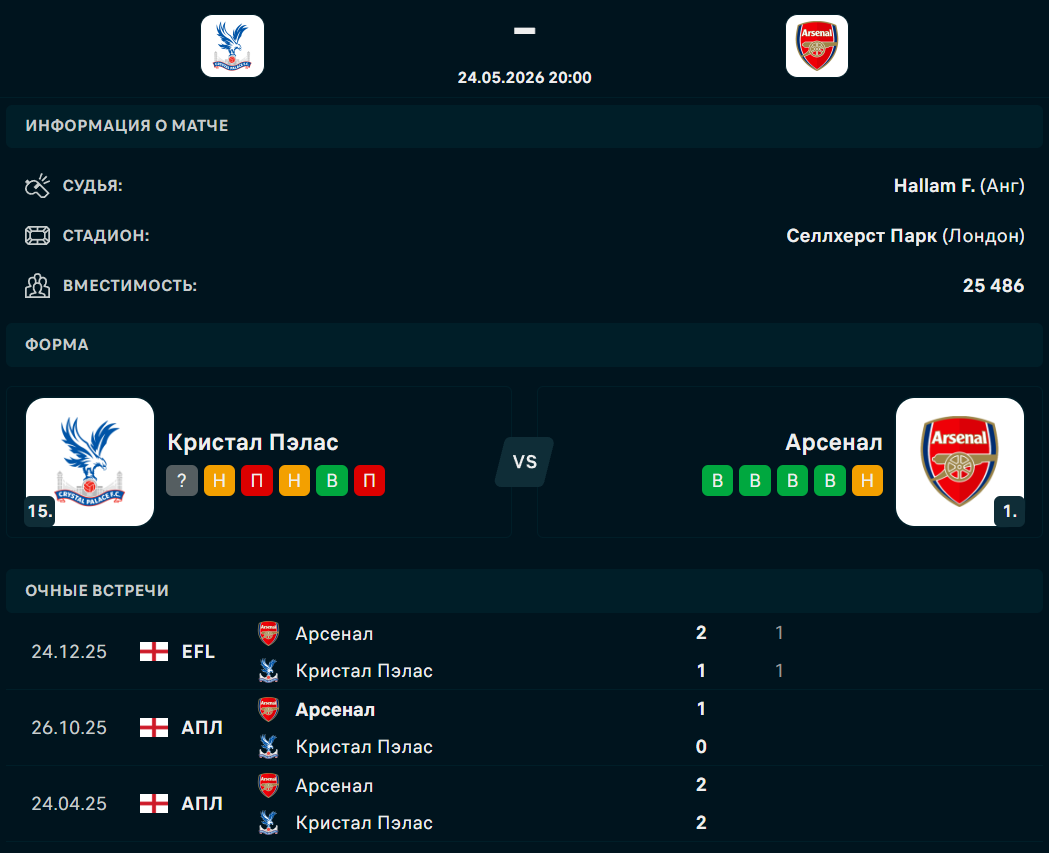1049x853 pixels.
Task: Open Arsenal crest in match header
Action: 817,46
